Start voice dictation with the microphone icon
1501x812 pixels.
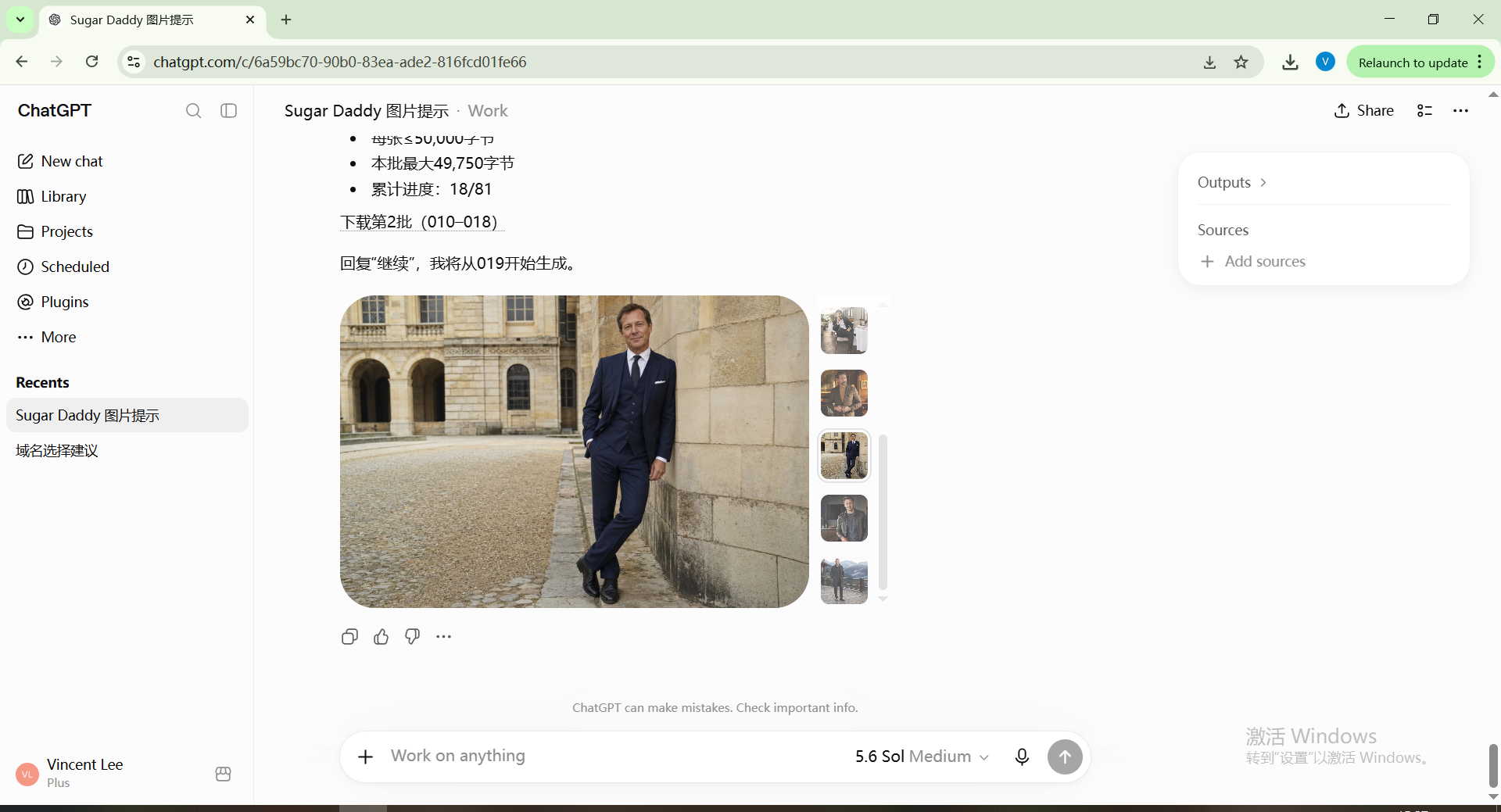pos(1022,757)
